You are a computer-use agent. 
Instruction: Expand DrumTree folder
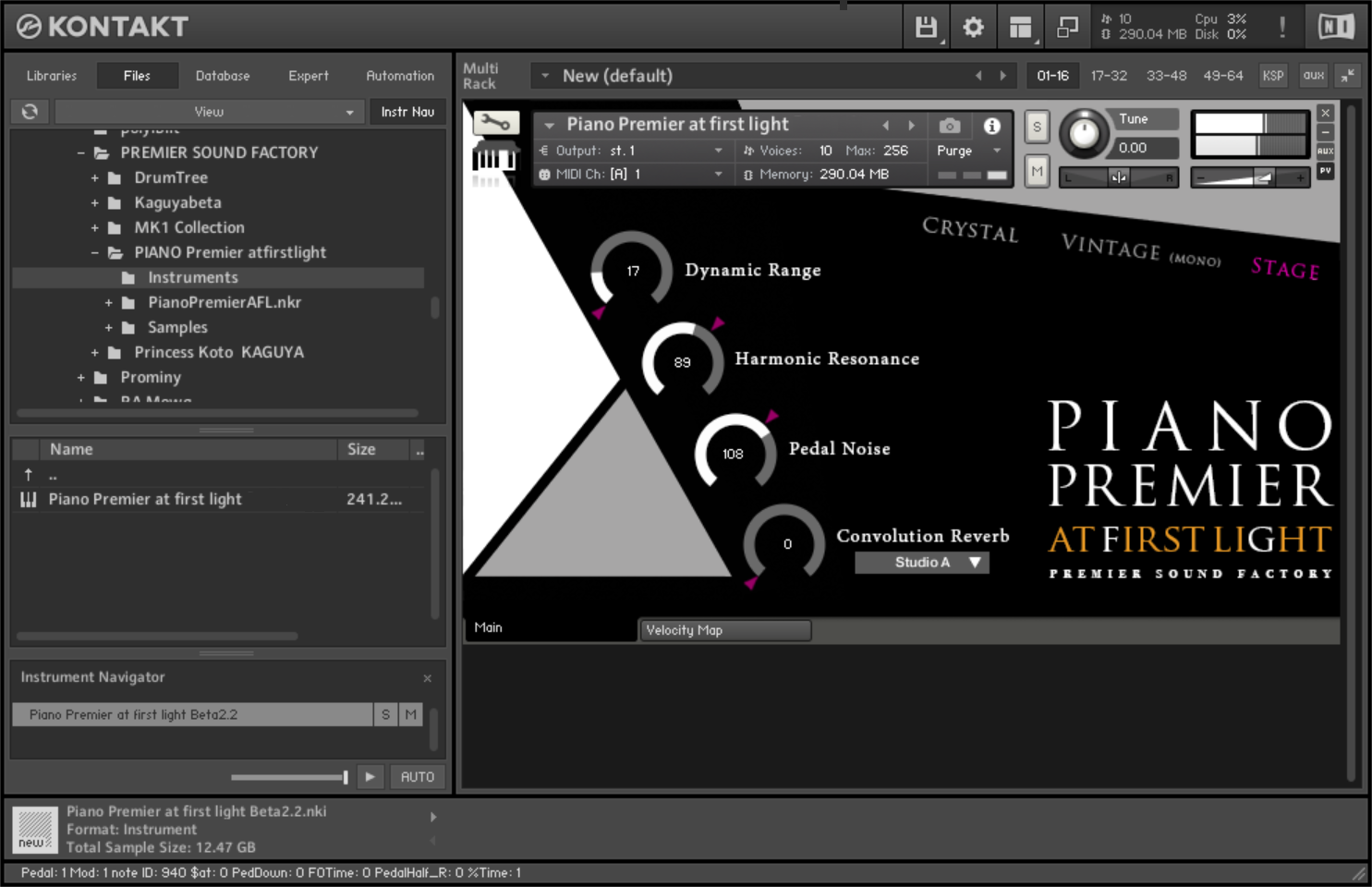tap(95, 177)
